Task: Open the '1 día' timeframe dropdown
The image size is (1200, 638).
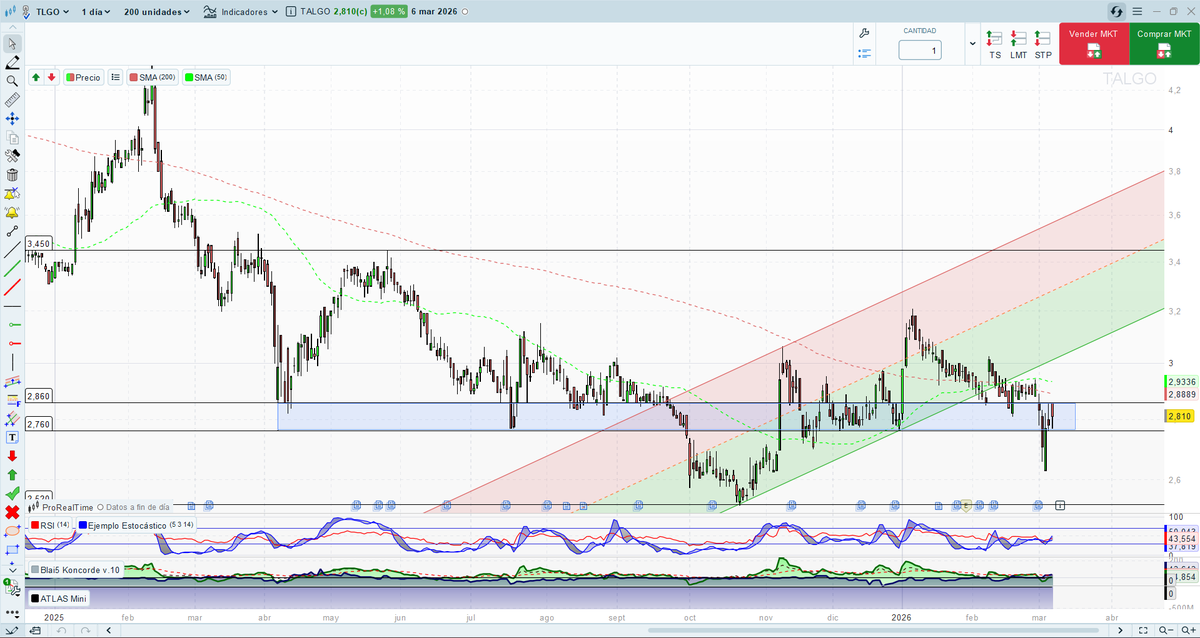Action: tap(96, 12)
